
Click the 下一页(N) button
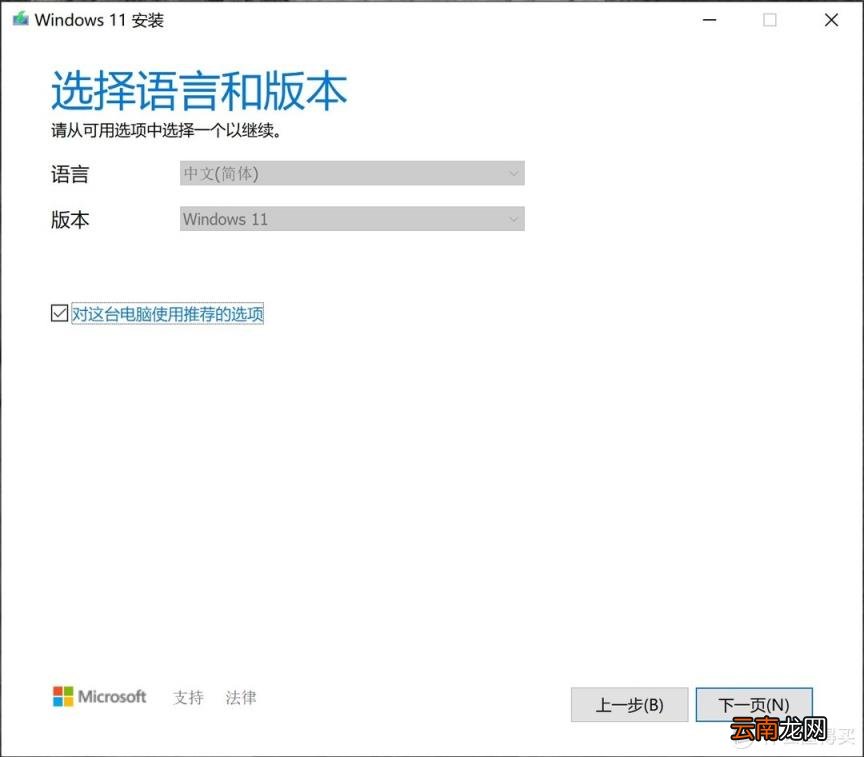pos(754,704)
